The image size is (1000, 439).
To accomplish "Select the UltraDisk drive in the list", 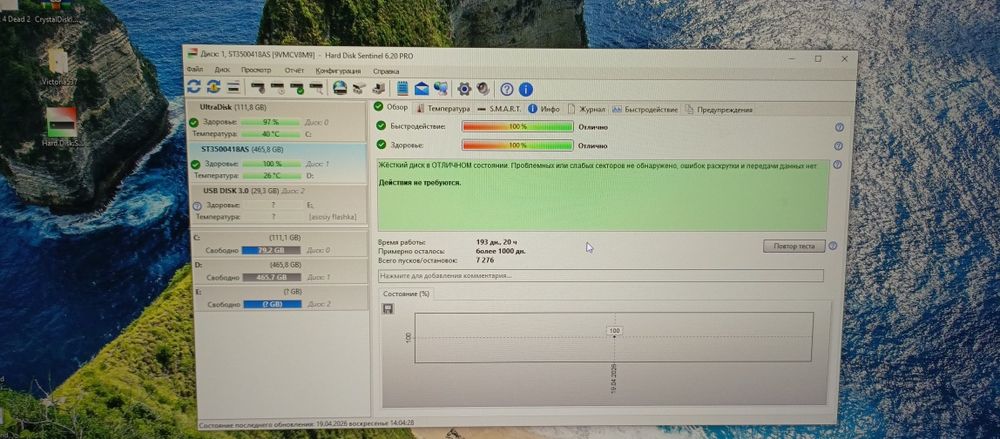I will tap(277, 121).
